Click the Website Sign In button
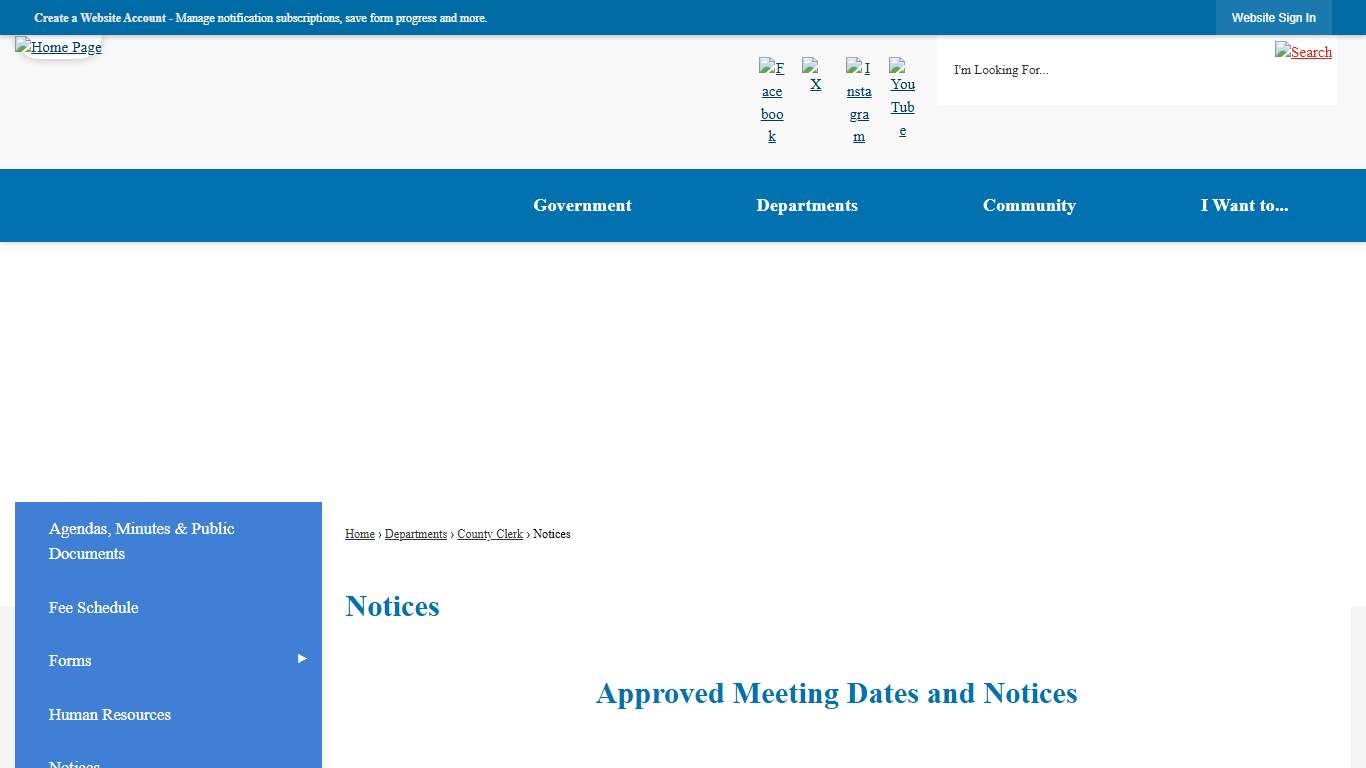This screenshot has height=768, width=1366. click(1274, 17)
